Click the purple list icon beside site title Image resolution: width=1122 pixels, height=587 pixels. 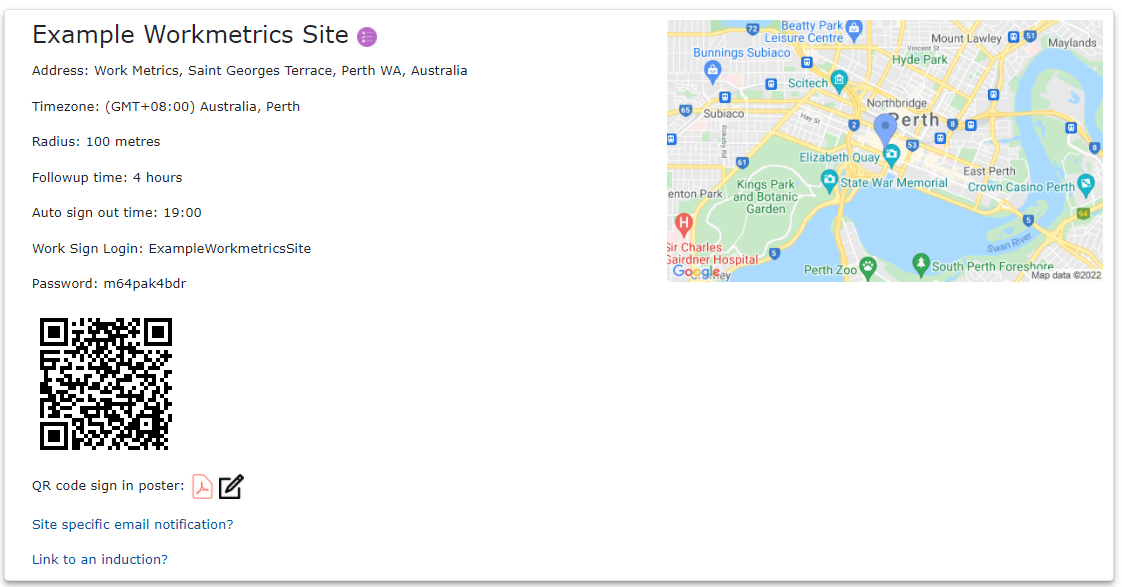coord(367,37)
